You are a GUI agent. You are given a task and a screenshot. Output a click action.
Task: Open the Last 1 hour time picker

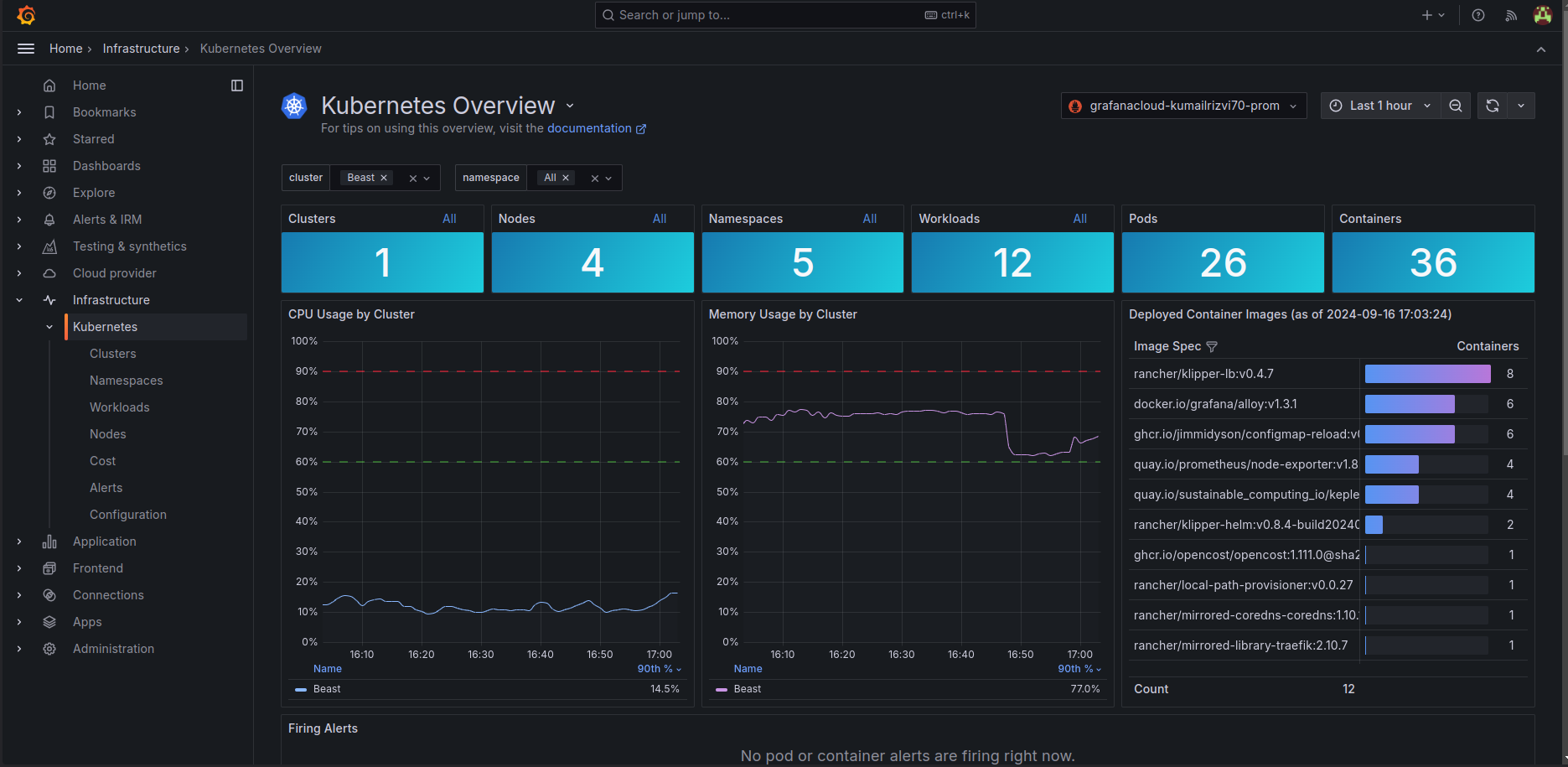click(1380, 106)
